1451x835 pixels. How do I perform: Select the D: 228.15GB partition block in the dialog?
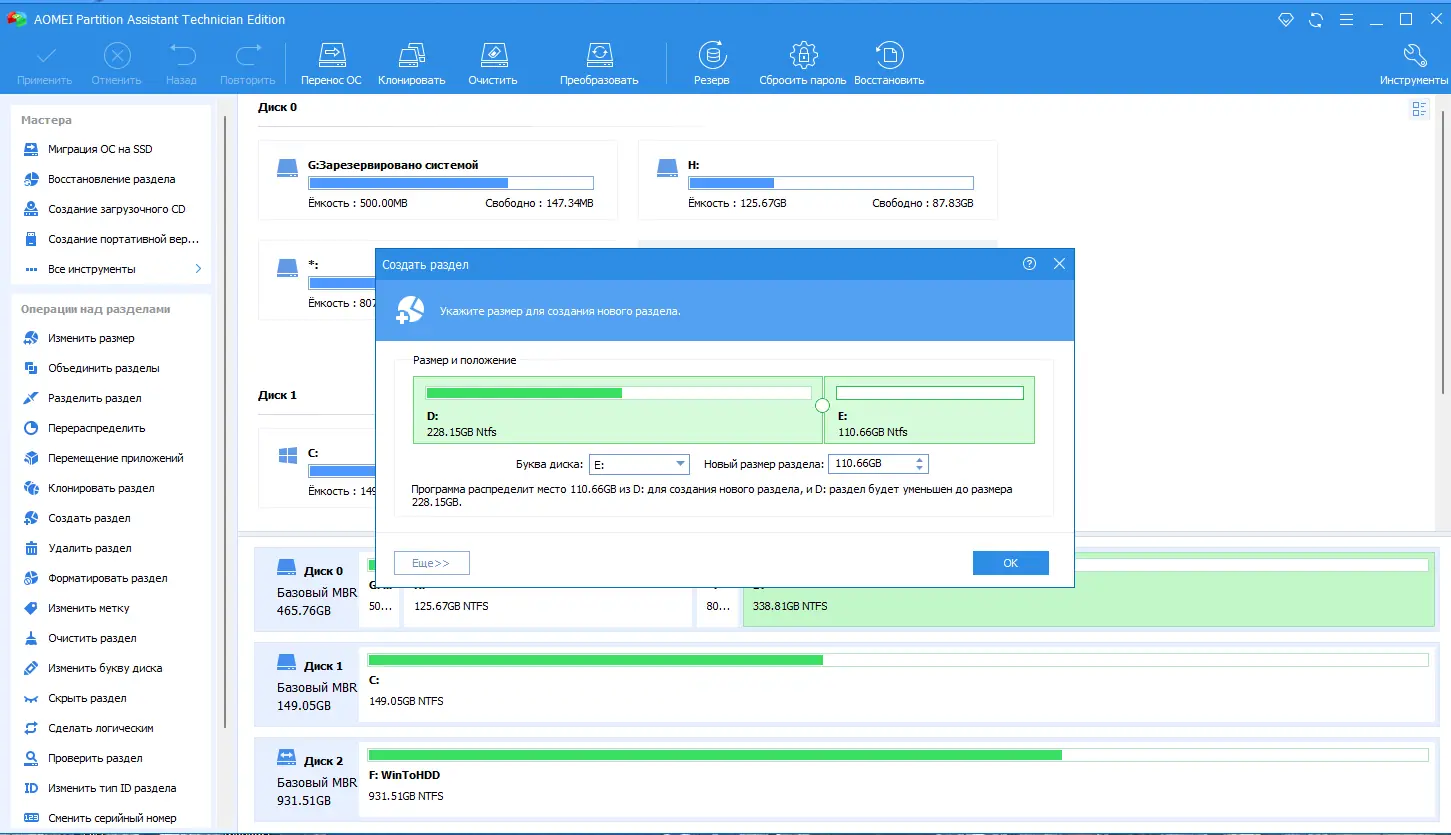(618, 410)
